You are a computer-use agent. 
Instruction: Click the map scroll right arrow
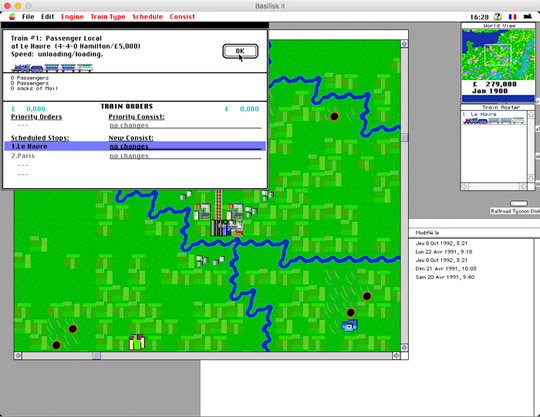pyautogui.click(x=396, y=355)
